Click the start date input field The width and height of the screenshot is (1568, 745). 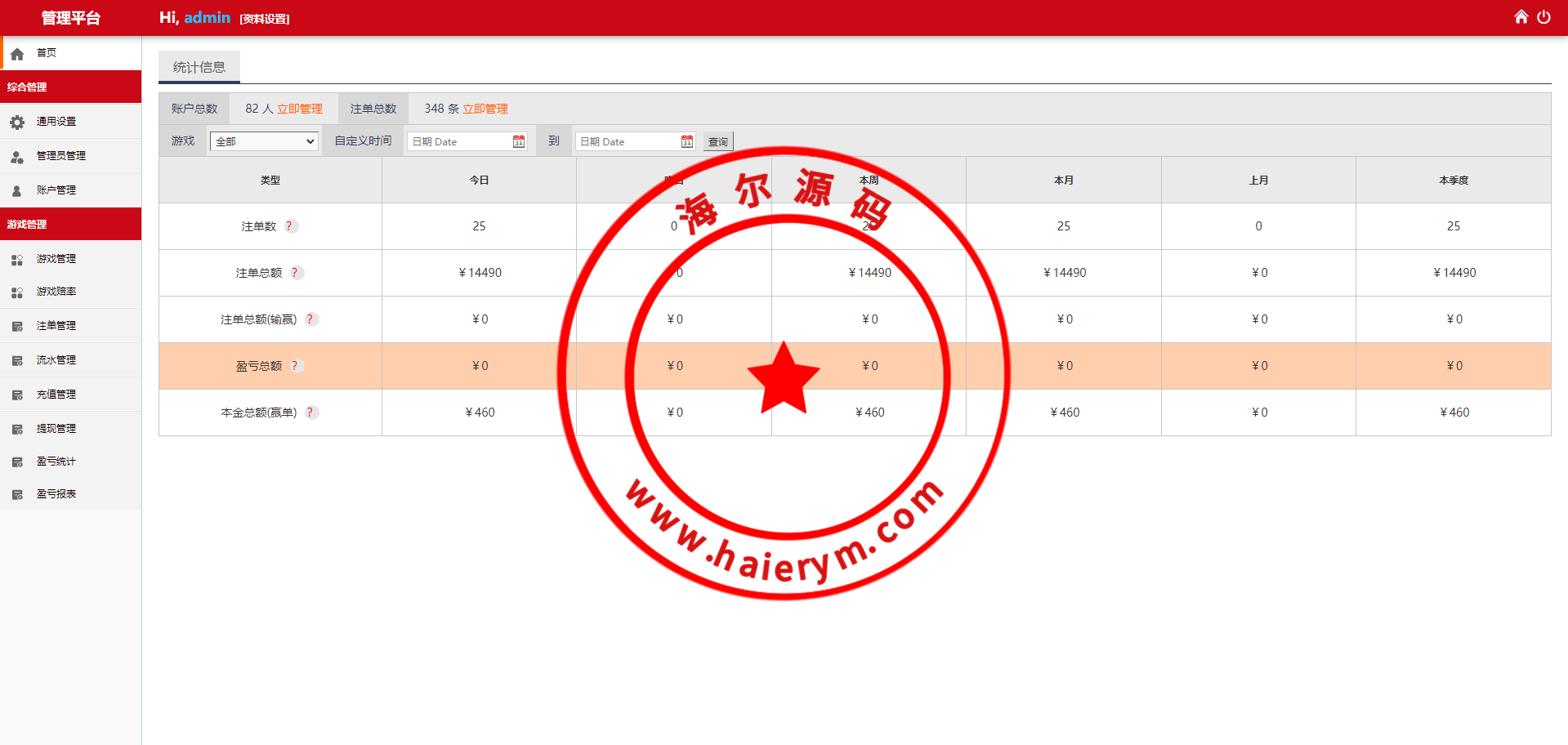459,141
